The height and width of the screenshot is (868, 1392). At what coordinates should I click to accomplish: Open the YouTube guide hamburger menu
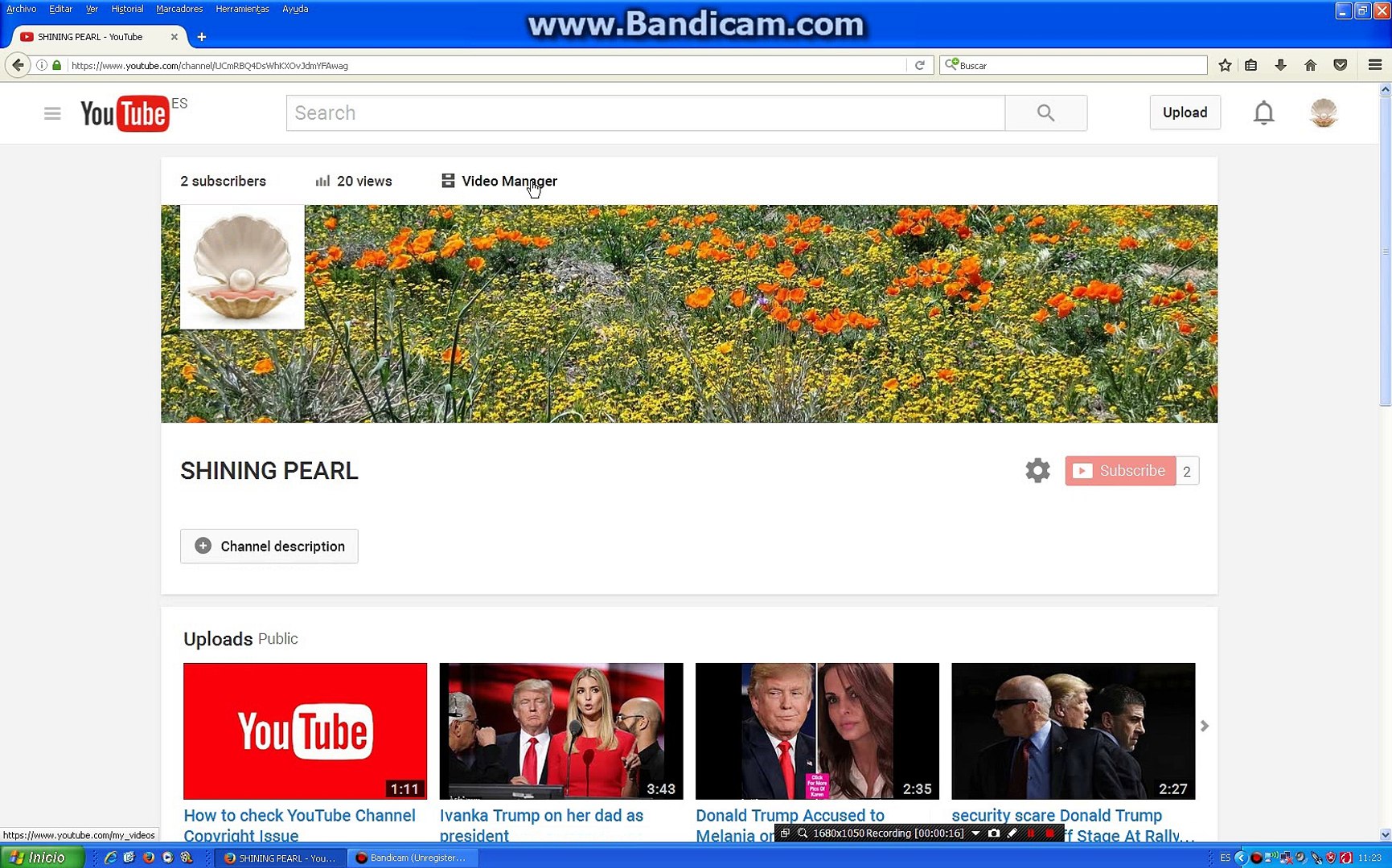pos(51,113)
